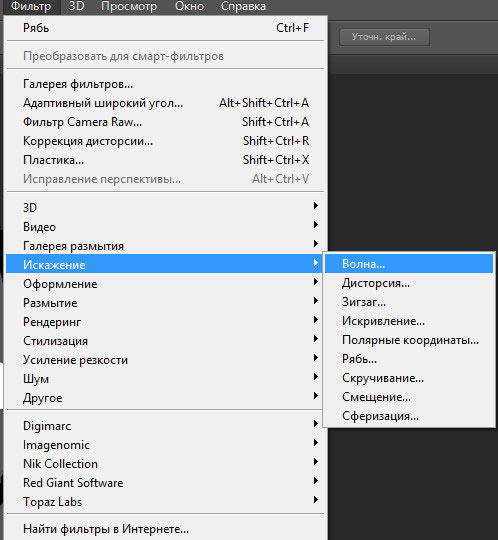
Task: Open the Справка menu
Action: (243, 6)
